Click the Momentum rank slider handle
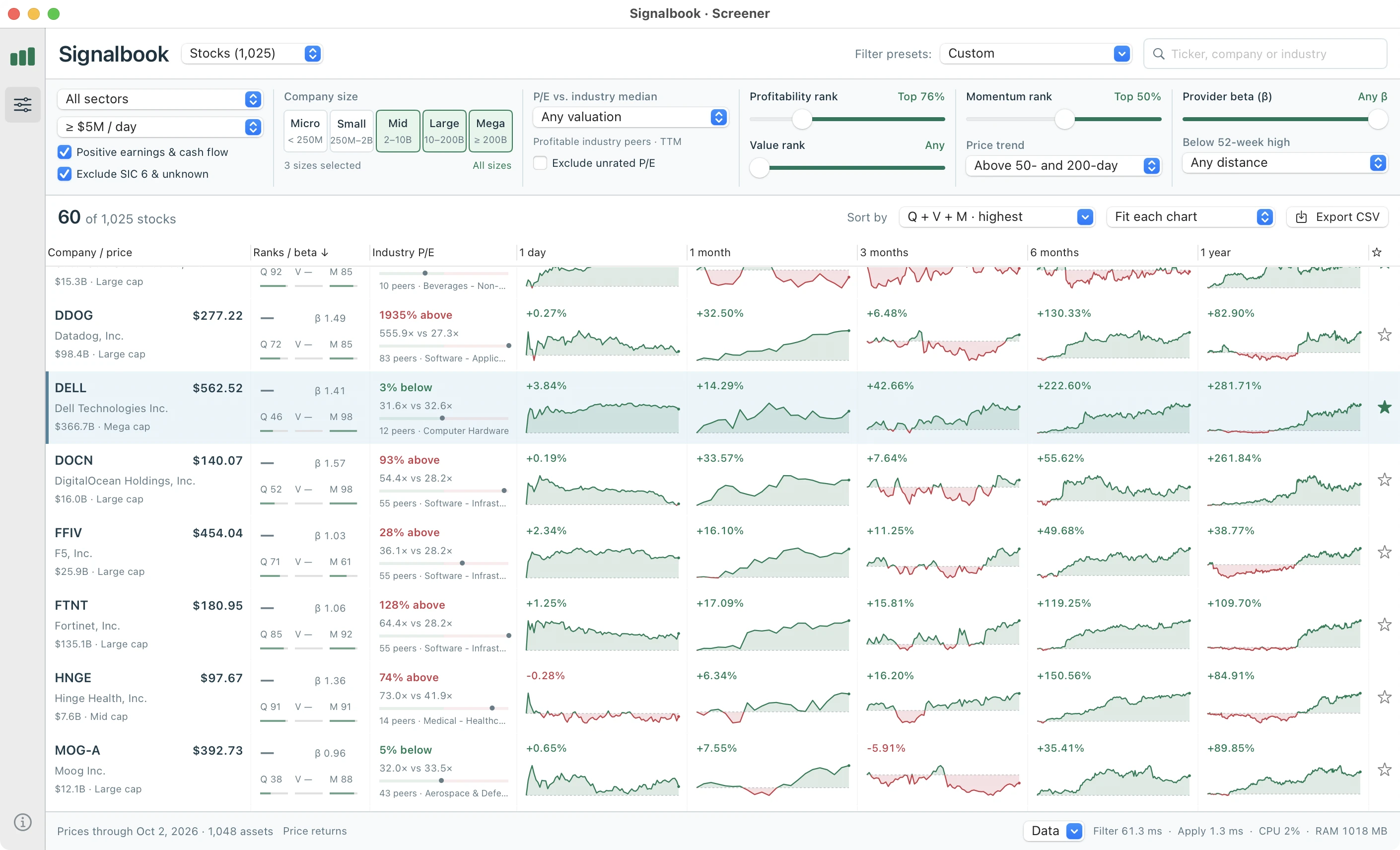Viewport: 1400px width, 850px height. click(1064, 119)
